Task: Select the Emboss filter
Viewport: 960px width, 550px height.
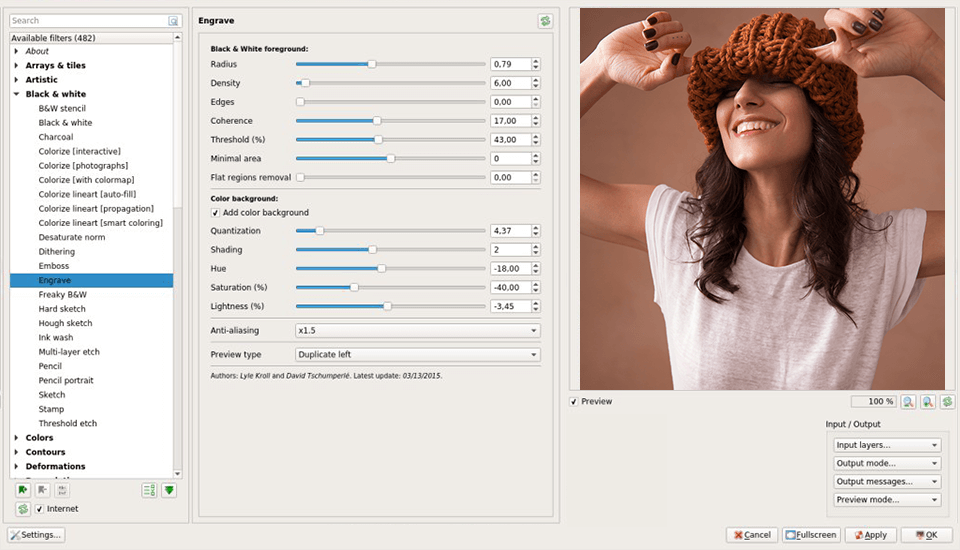Action: pyautogui.click(x=54, y=266)
